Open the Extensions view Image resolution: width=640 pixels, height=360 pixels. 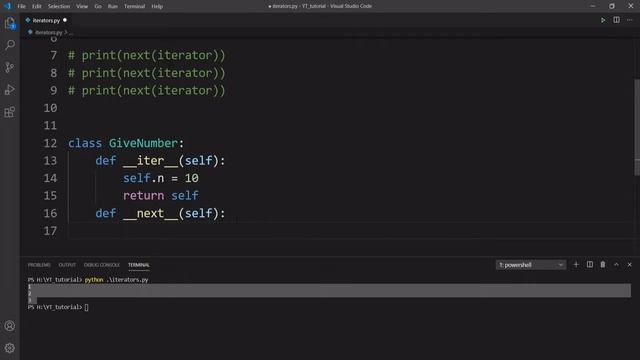coord(10,112)
